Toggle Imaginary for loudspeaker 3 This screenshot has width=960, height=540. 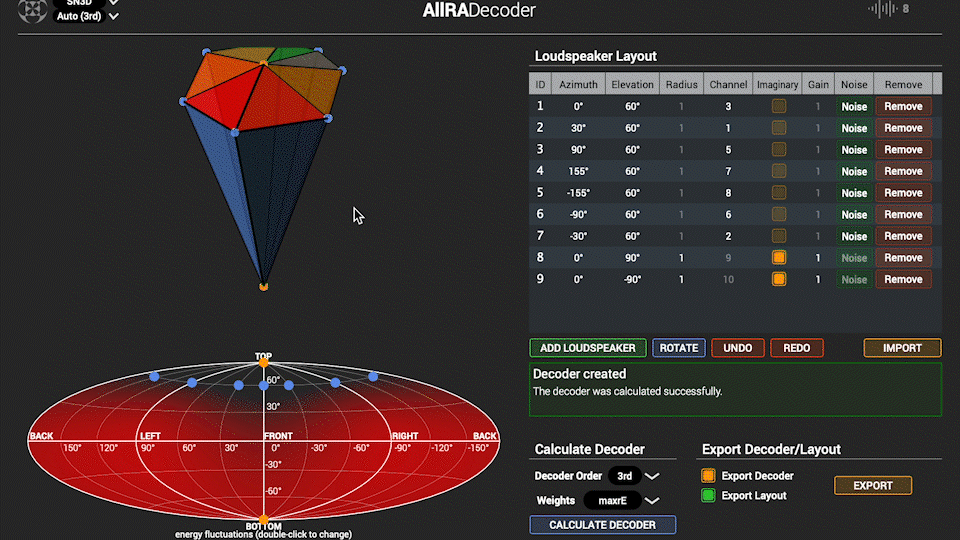779,149
